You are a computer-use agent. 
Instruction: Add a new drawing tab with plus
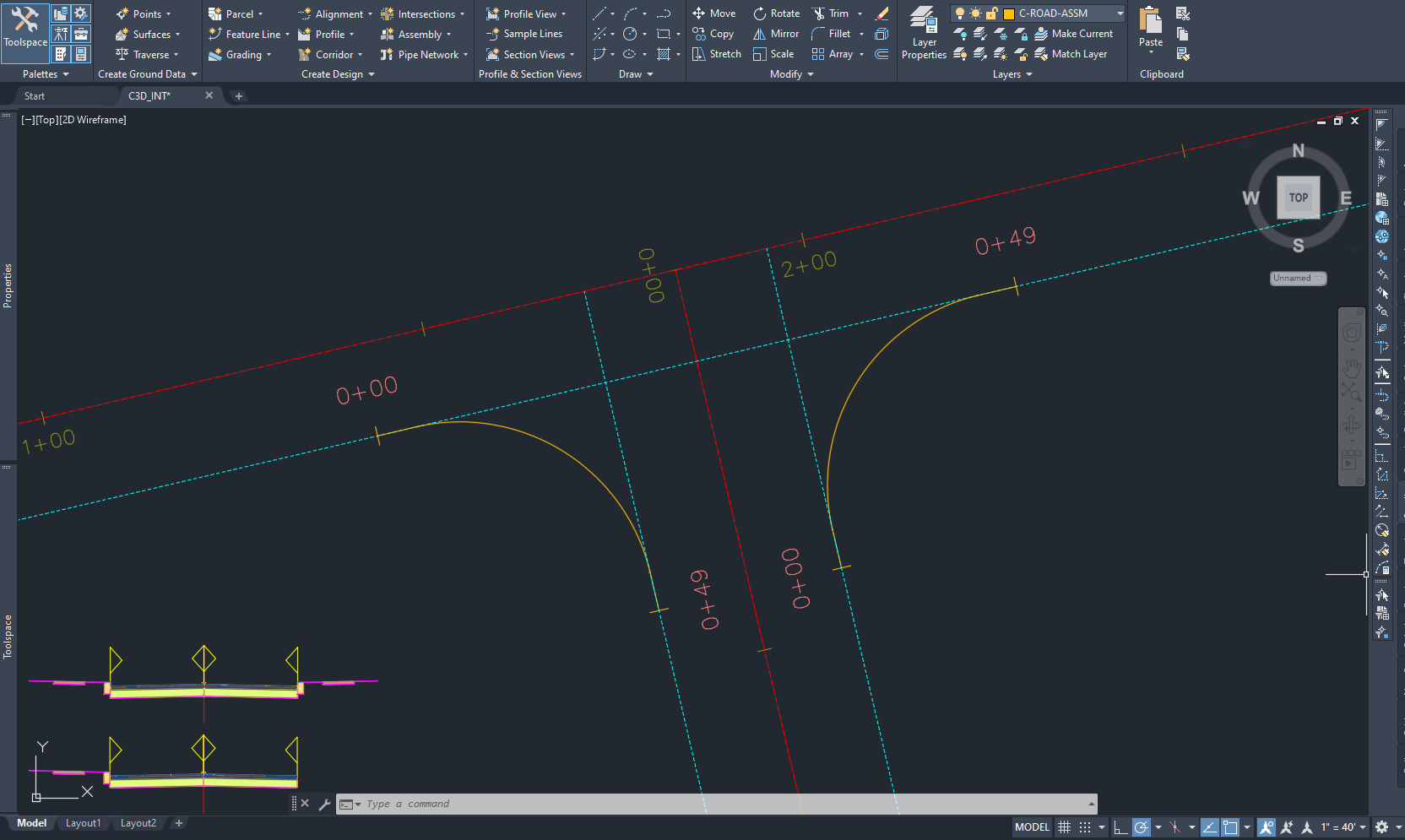(239, 96)
